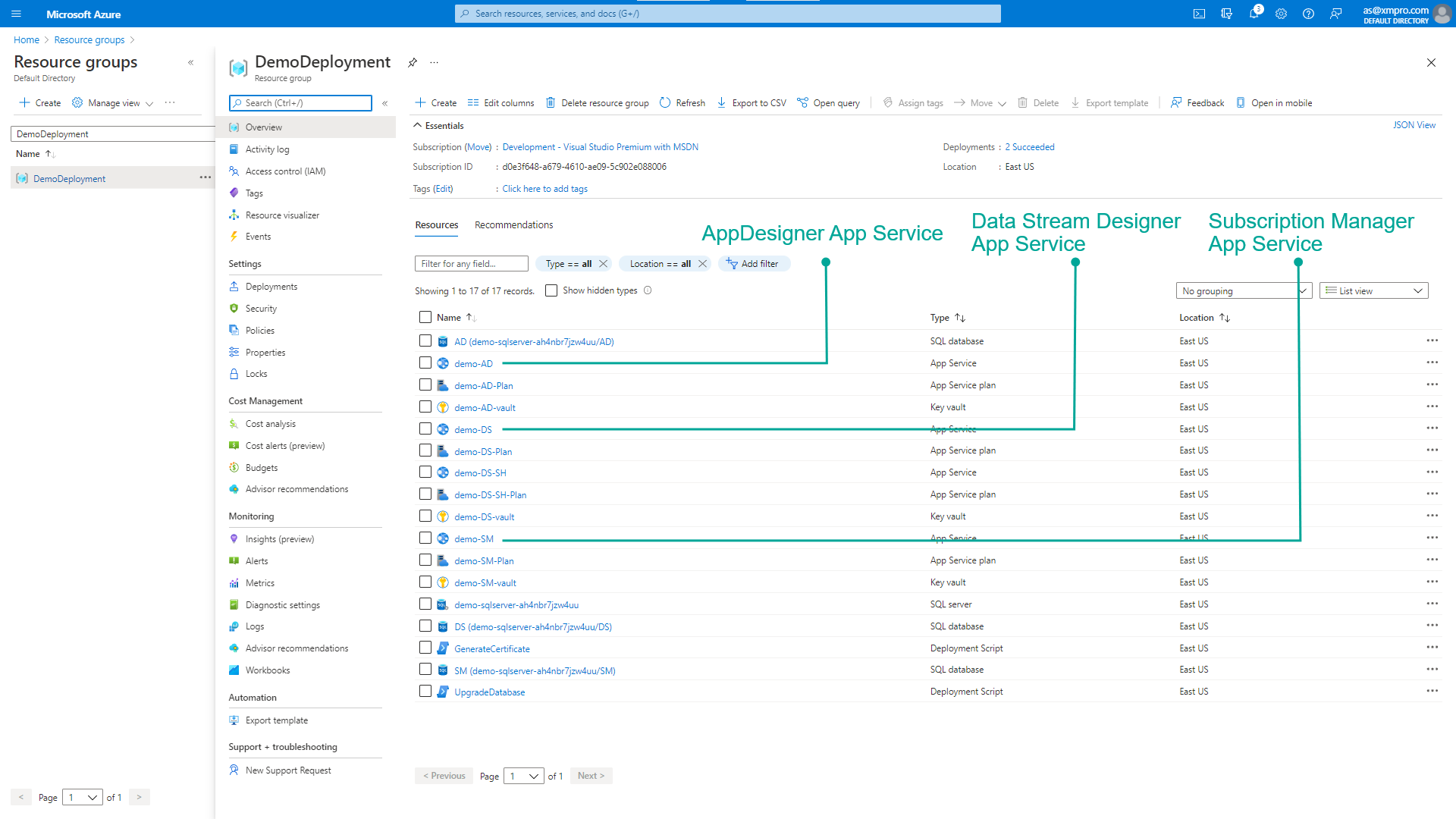Click the Filter for any field box

pos(471,264)
